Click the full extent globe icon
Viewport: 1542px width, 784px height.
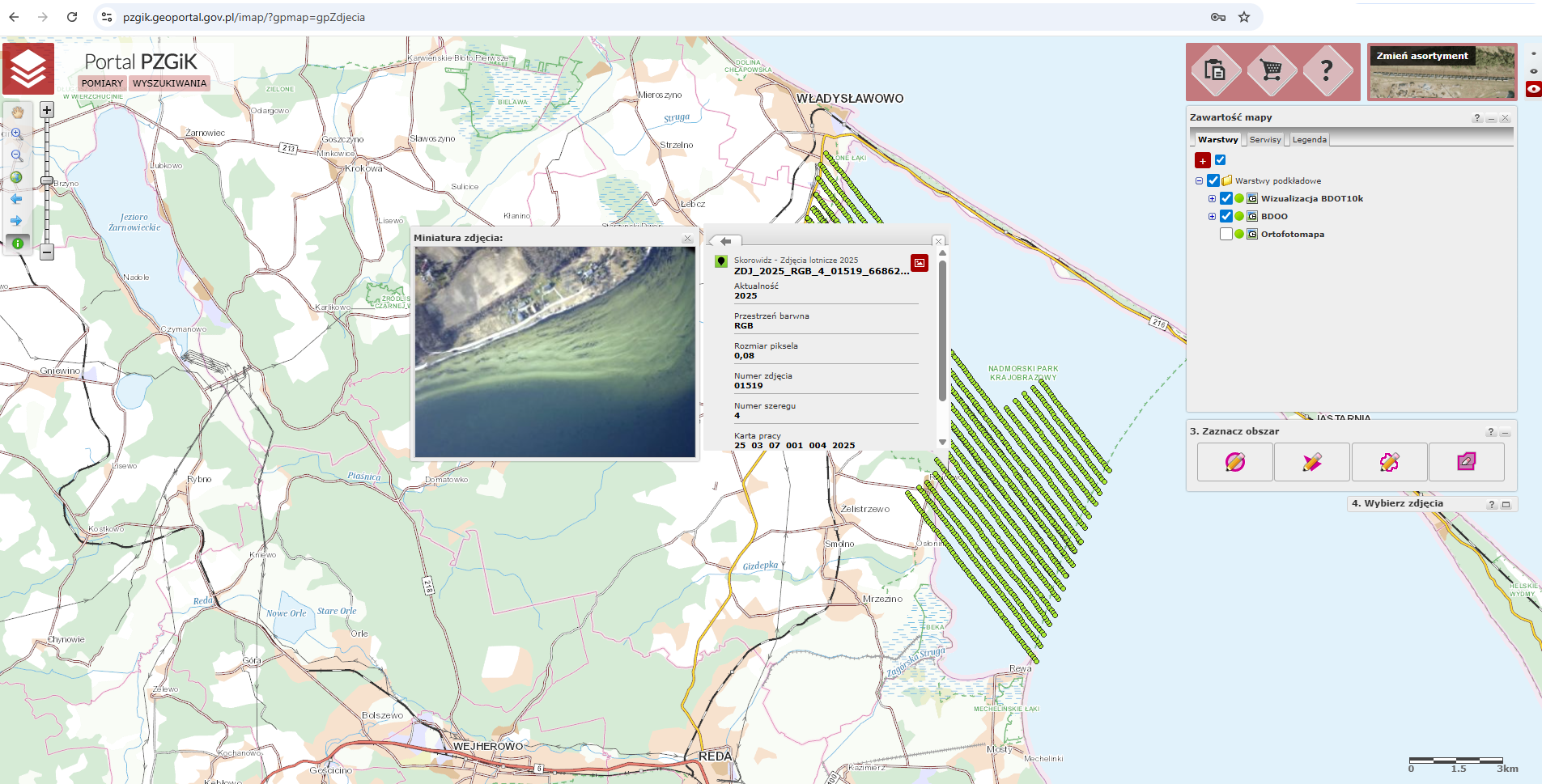pyautogui.click(x=17, y=177)
